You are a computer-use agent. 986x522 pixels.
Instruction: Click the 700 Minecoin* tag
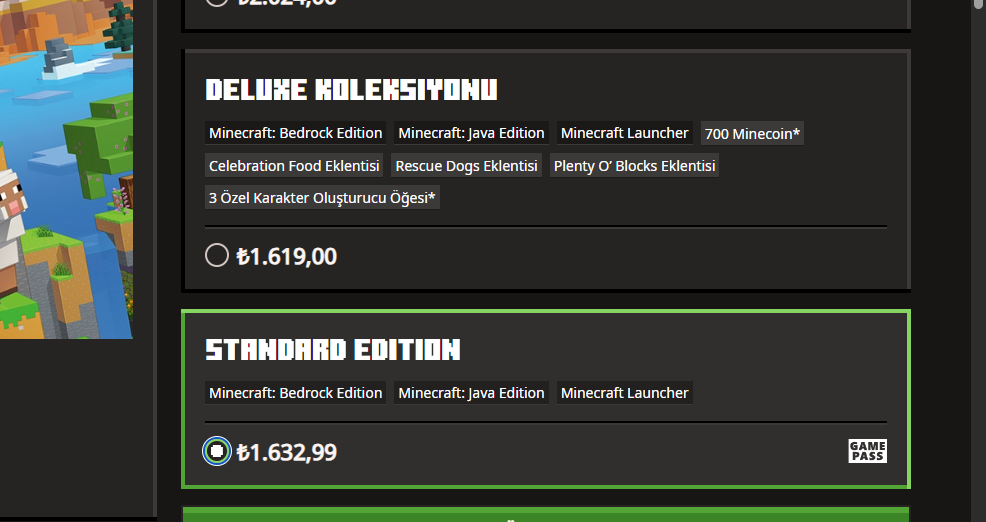(x=752, y=133)
